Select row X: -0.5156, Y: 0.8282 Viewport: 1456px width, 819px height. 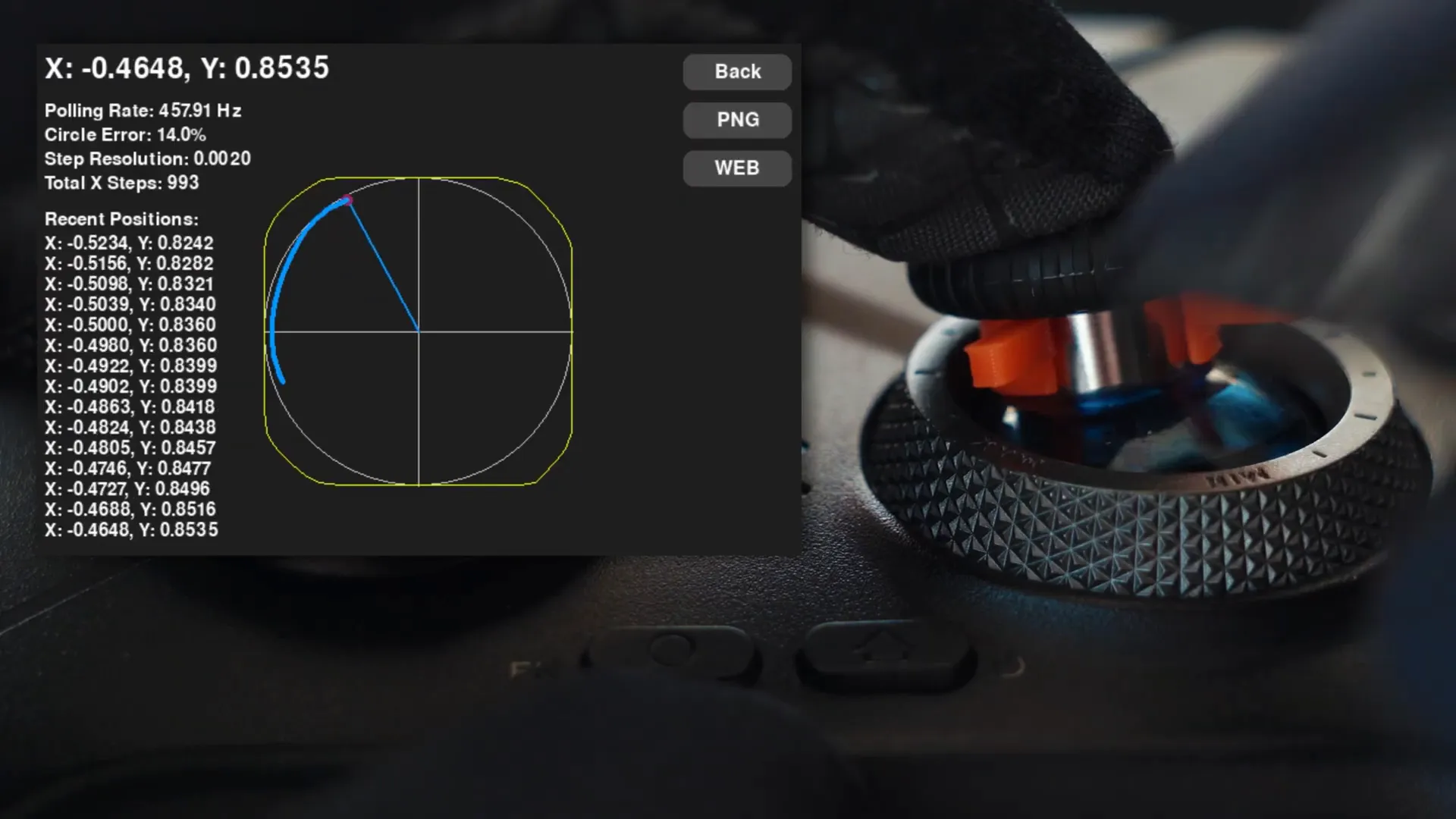[129, 264]
